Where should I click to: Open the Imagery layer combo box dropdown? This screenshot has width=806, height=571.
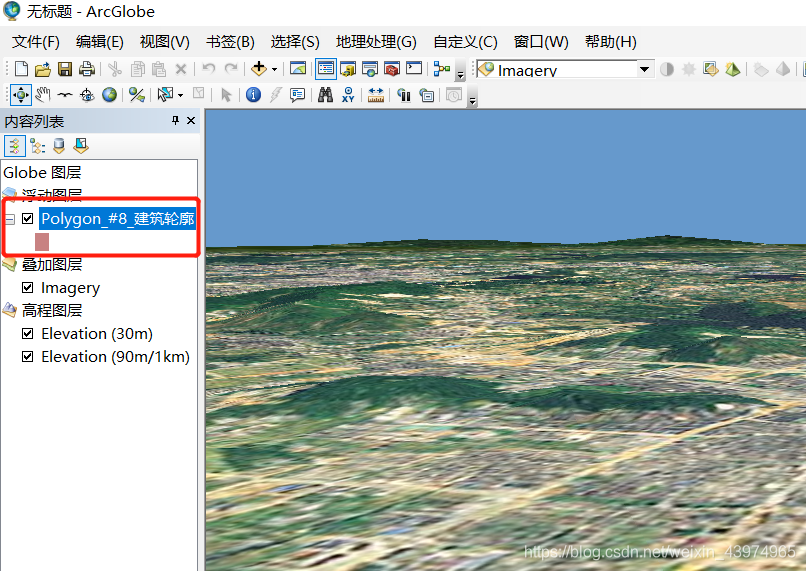tap(644, 69)
